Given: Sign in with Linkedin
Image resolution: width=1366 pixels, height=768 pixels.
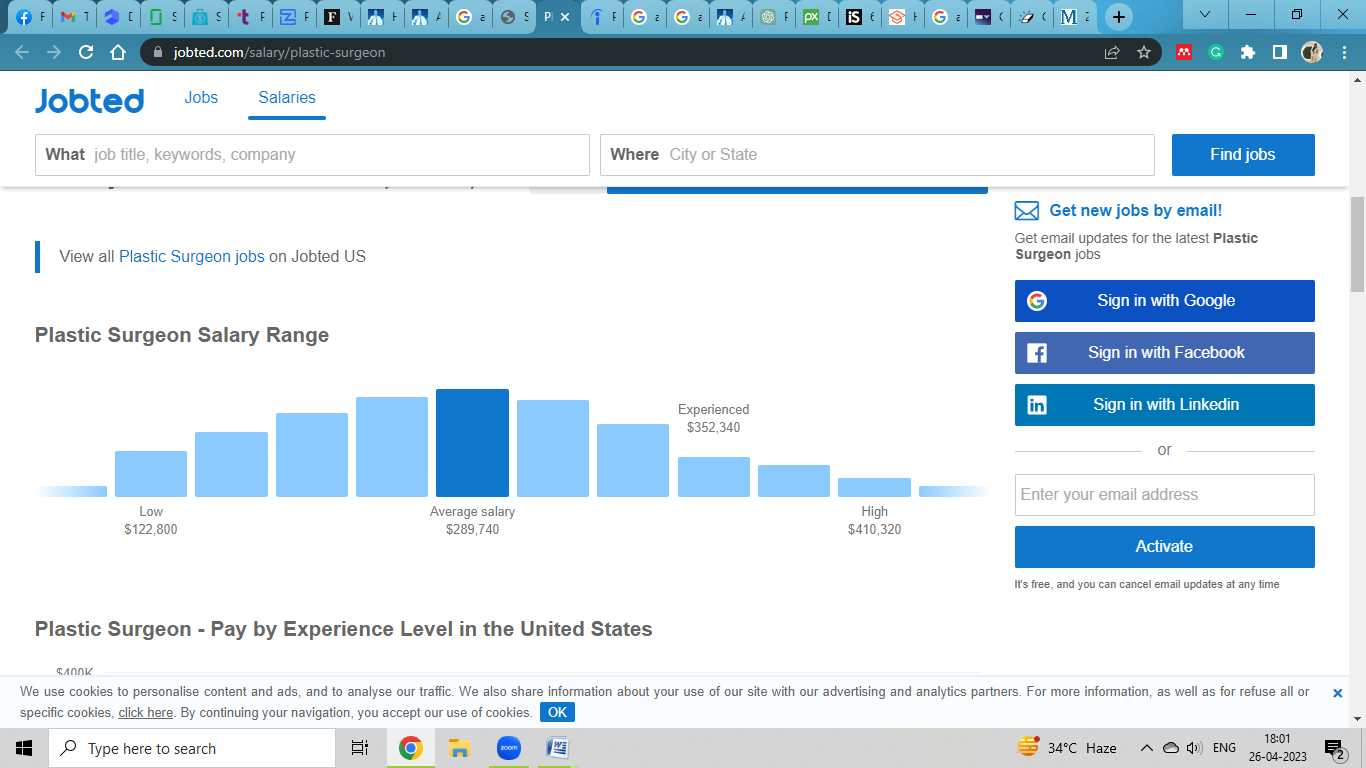Looking at the screenshot, I should click(x=1164, y=405).
